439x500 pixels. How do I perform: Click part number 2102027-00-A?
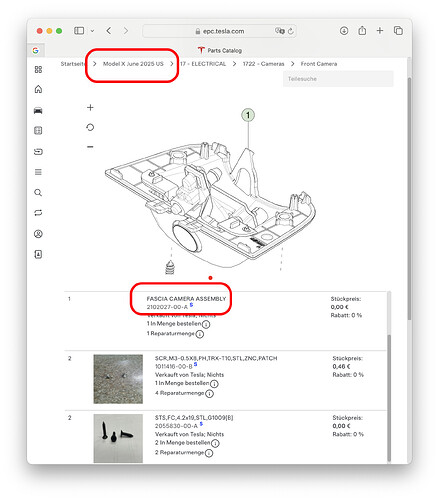click(x=167, y=307)
